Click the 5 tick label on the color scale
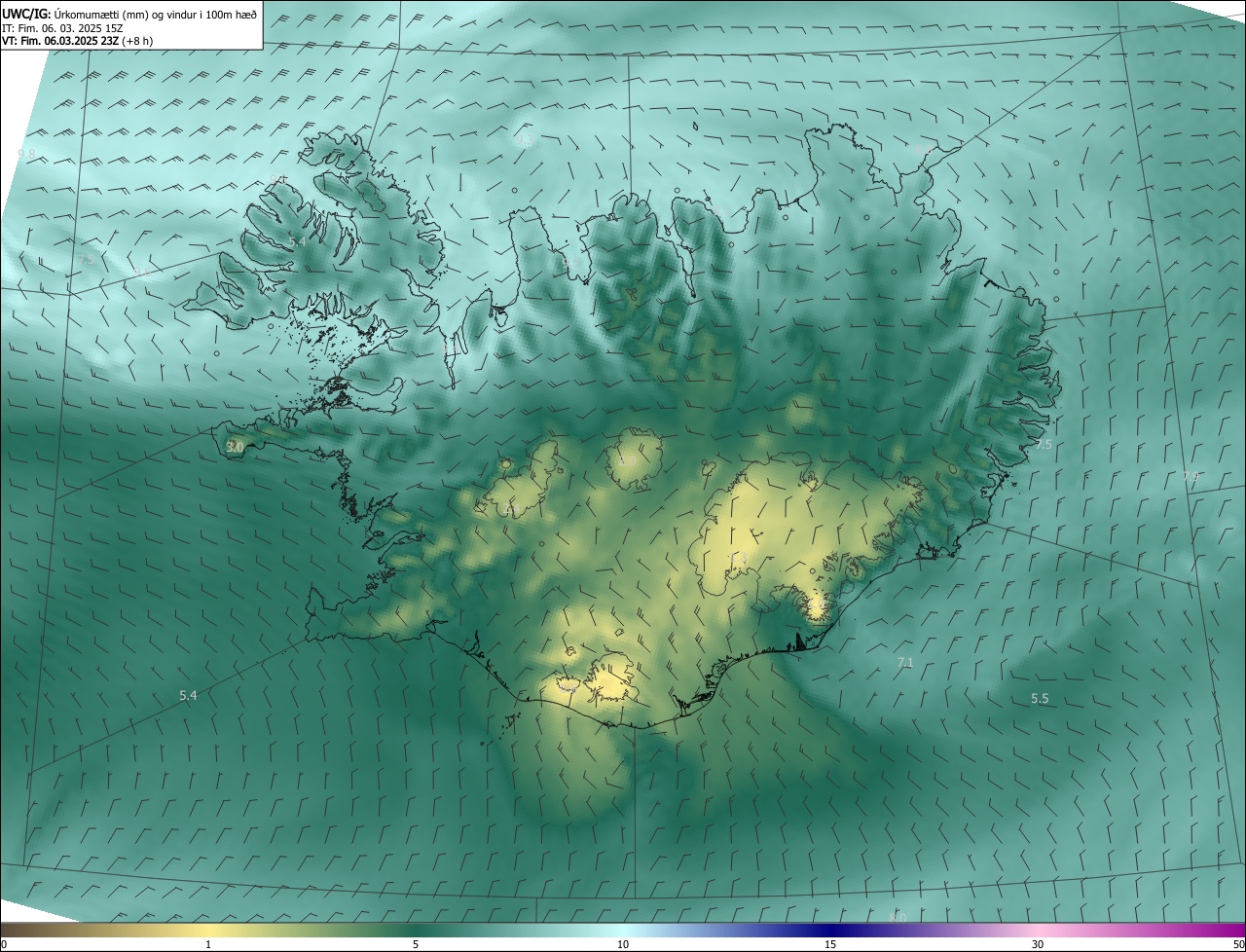Viewport: 1246px width, 952px height. tap(416, 944)
